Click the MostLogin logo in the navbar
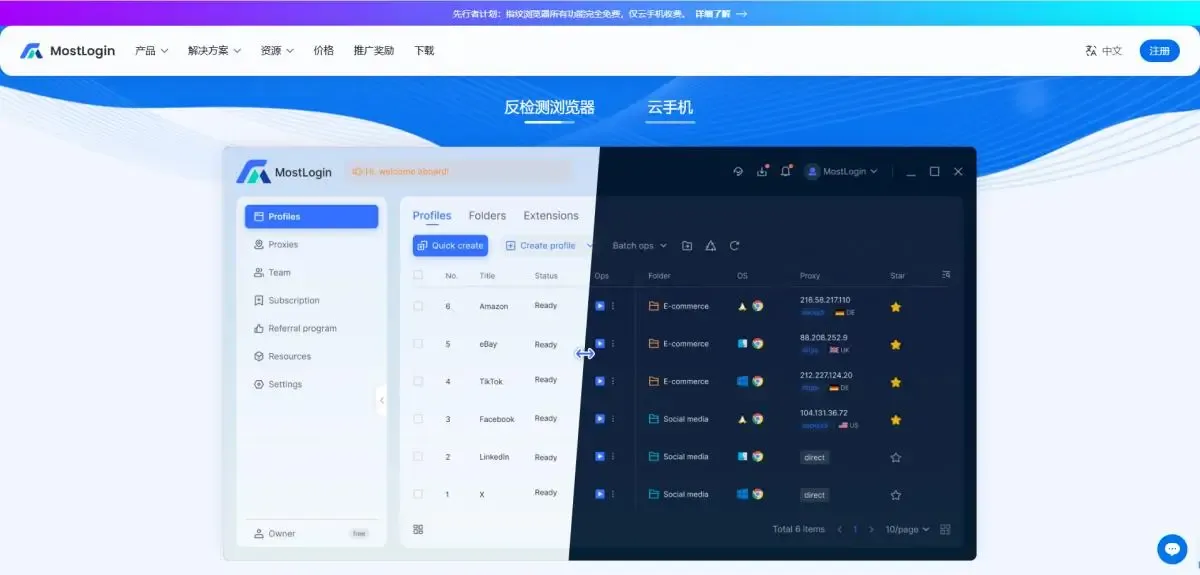Image resolution: width=1200 pixels, height=575 pixels. tap(67, 51)
